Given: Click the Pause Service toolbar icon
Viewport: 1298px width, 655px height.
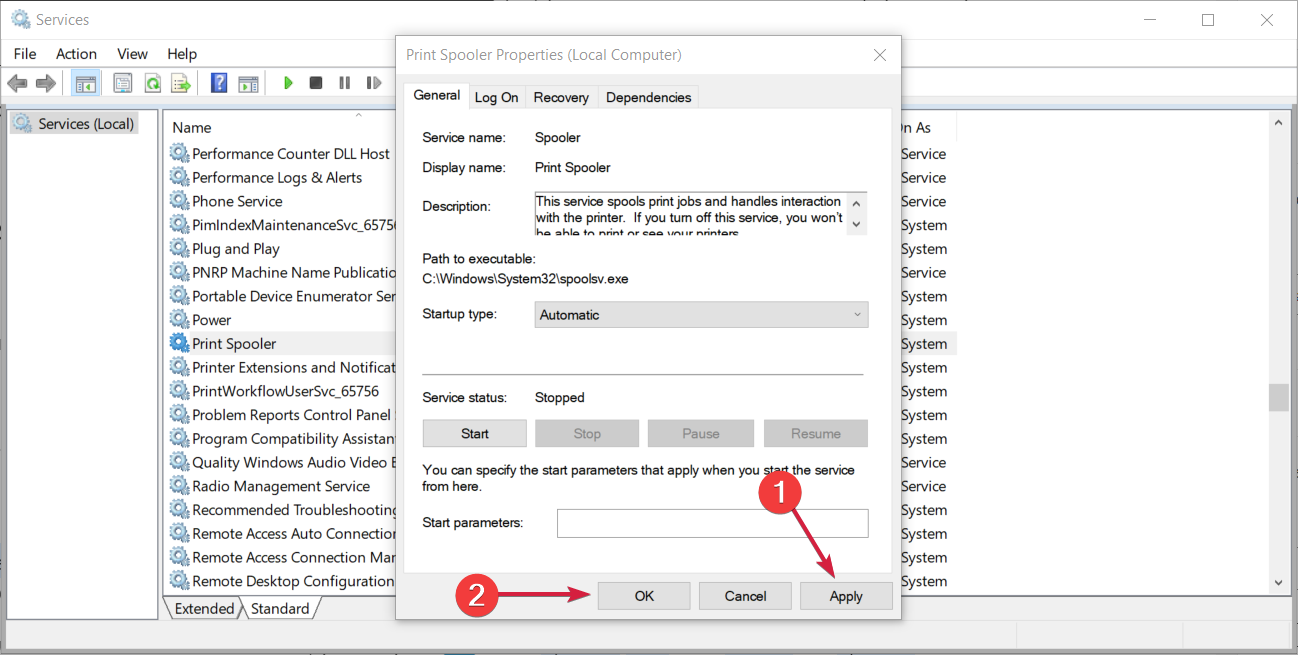Looking at the screenshot, I should click(345, 83).
